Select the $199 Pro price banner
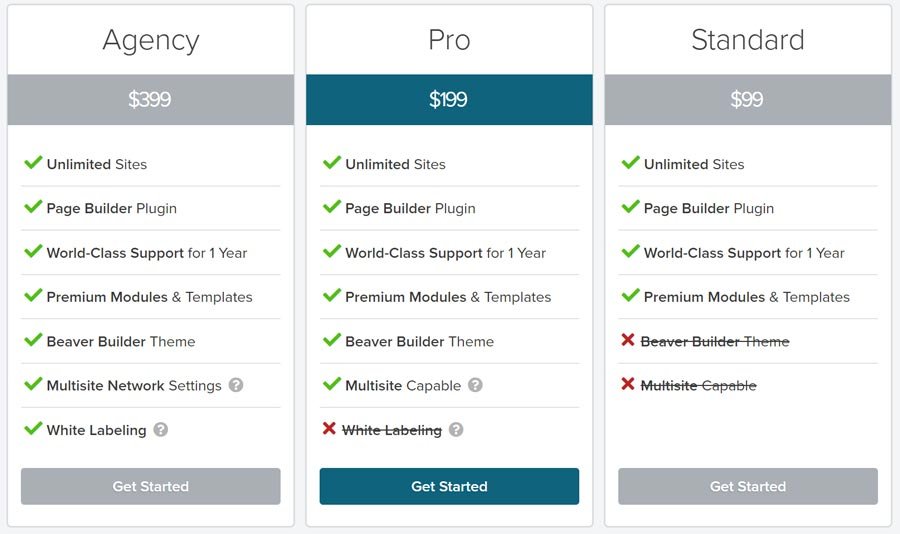Image resolution: width=900 pixels, height=534 pixels. 449,99
